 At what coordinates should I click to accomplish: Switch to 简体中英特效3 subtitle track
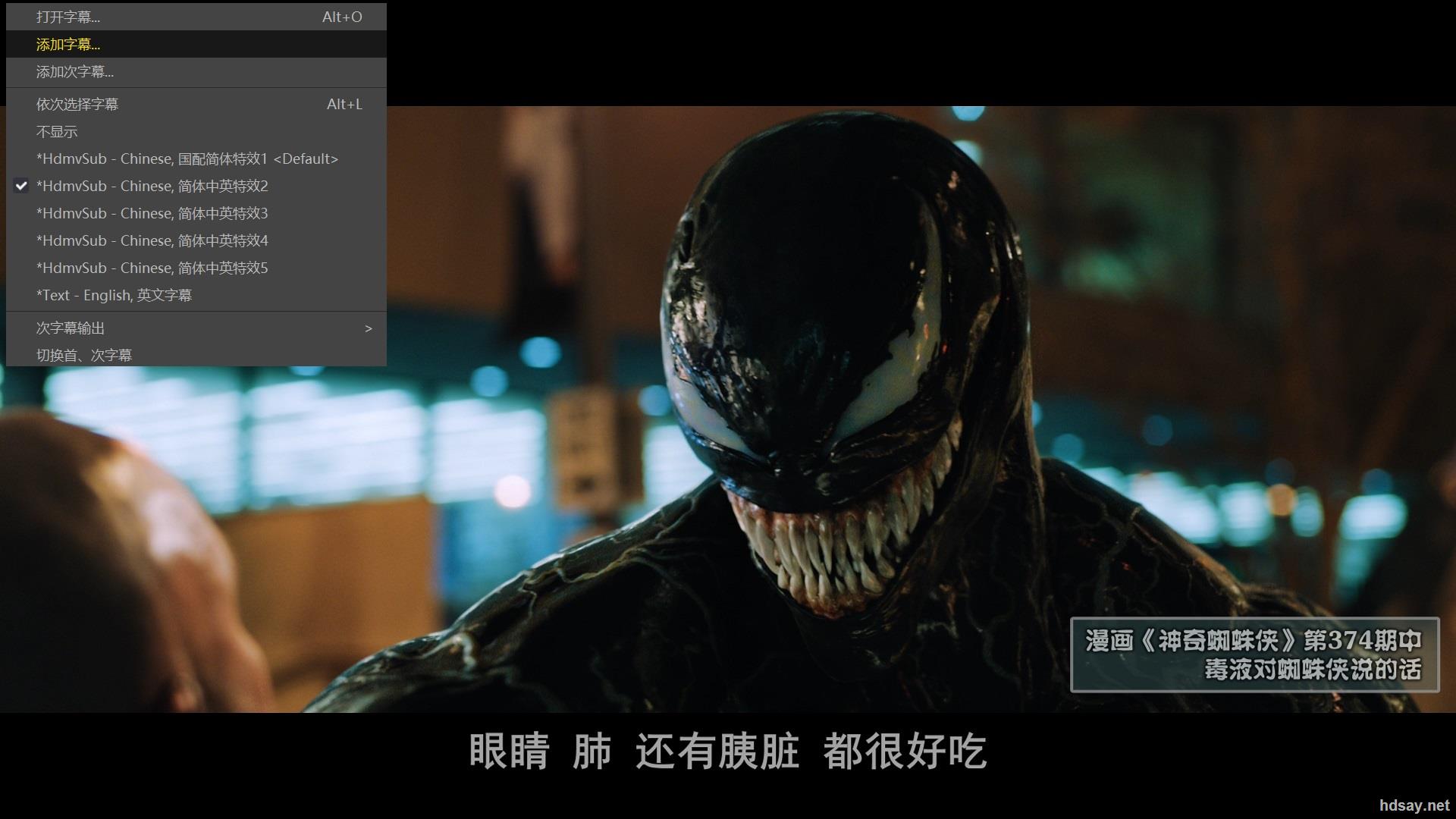click(152, 213)
